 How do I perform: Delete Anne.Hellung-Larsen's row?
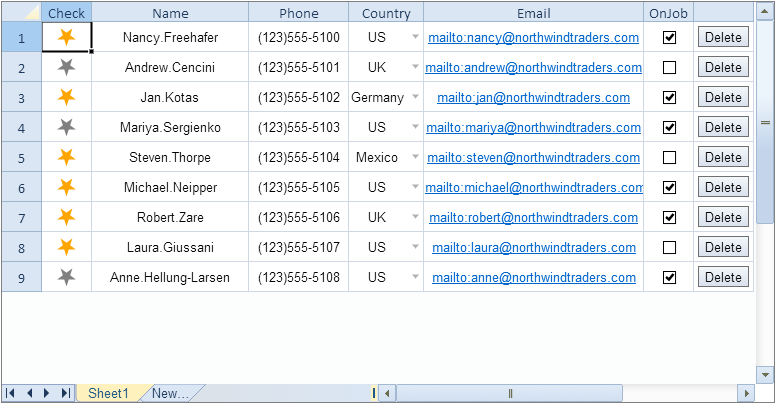pos(723,277)
